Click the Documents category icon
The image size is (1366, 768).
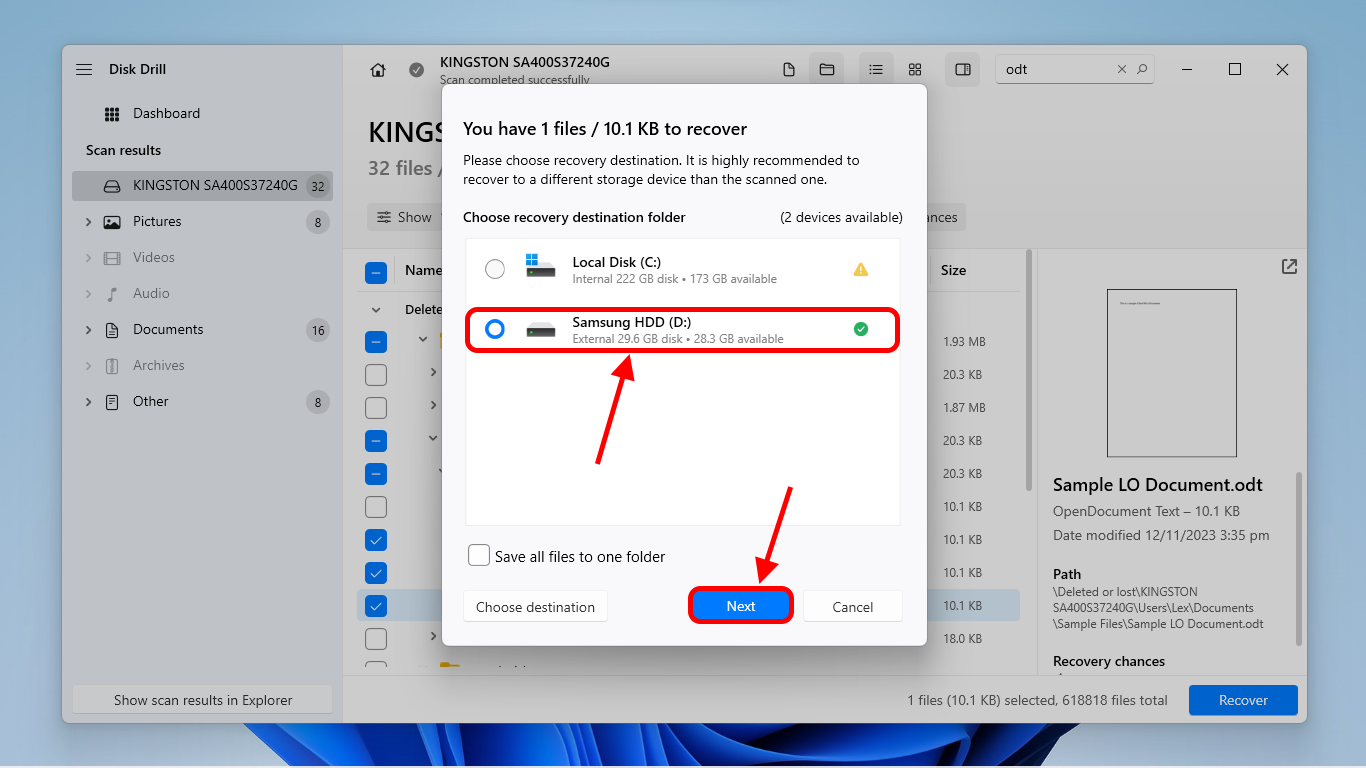click(112, 329)
